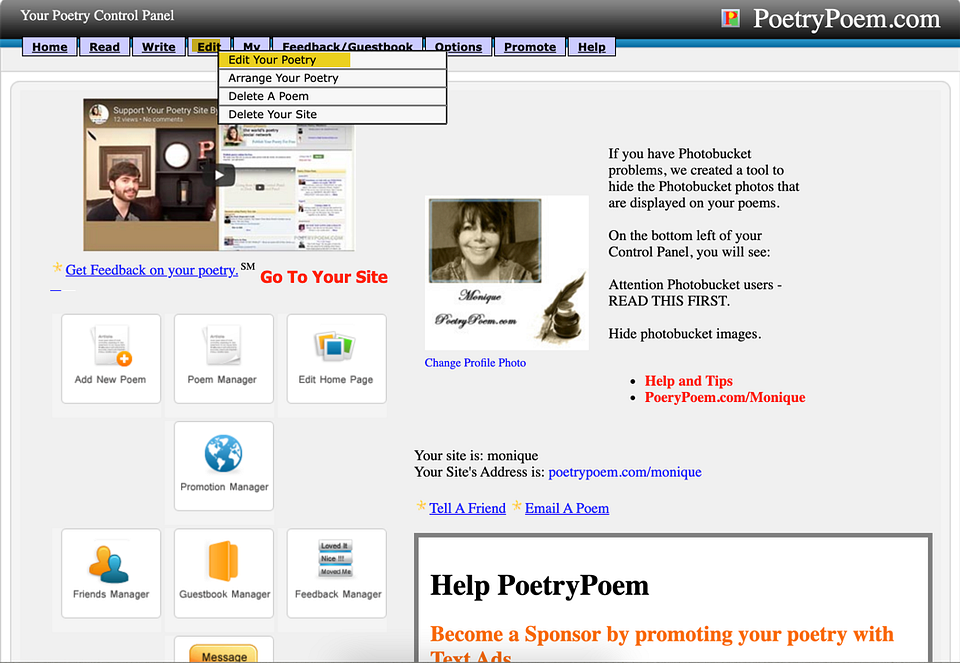Click Change Profile Photo link

[x=475, y=363]
